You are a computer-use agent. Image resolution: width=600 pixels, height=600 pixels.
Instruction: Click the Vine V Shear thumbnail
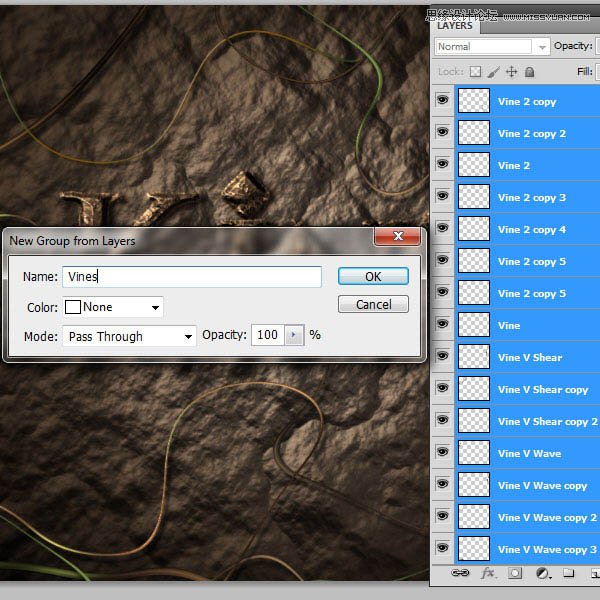tap(474, 357)
